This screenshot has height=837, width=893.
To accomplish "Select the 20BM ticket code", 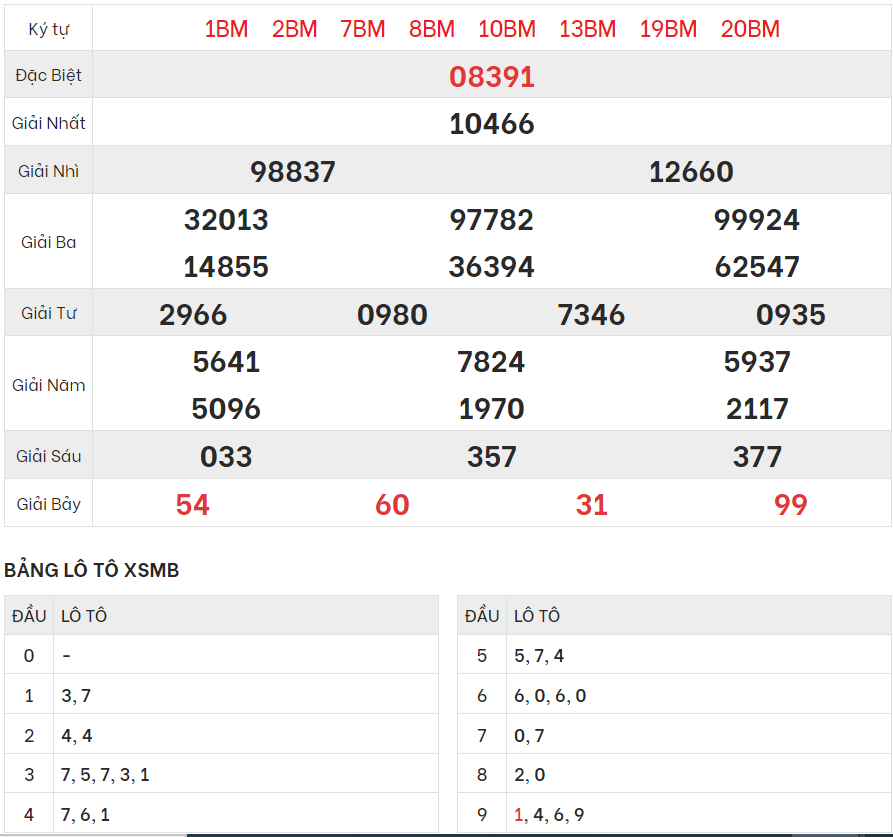I will (x=750, y=29).
